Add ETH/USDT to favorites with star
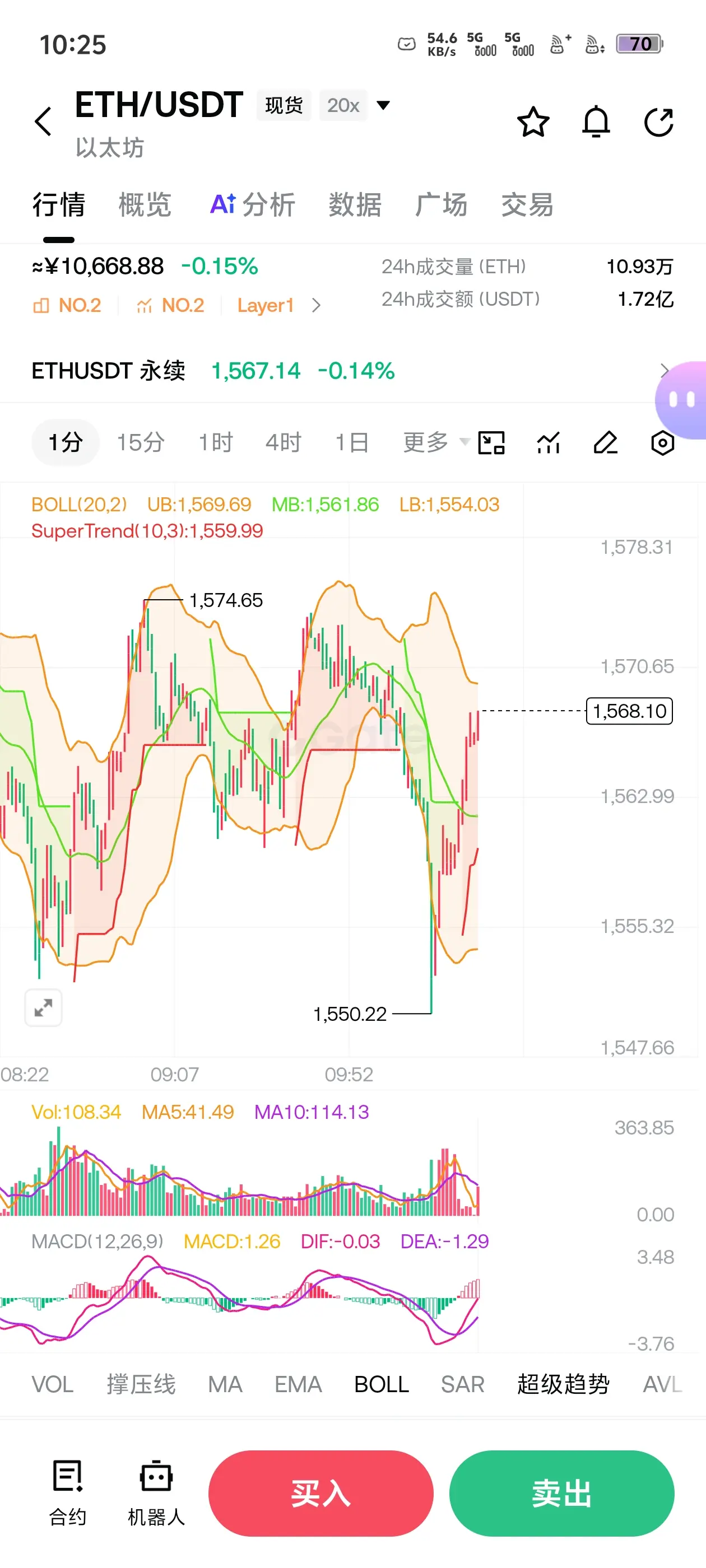The width and height of the screenshot is (706, 1568). click(533, 122)
